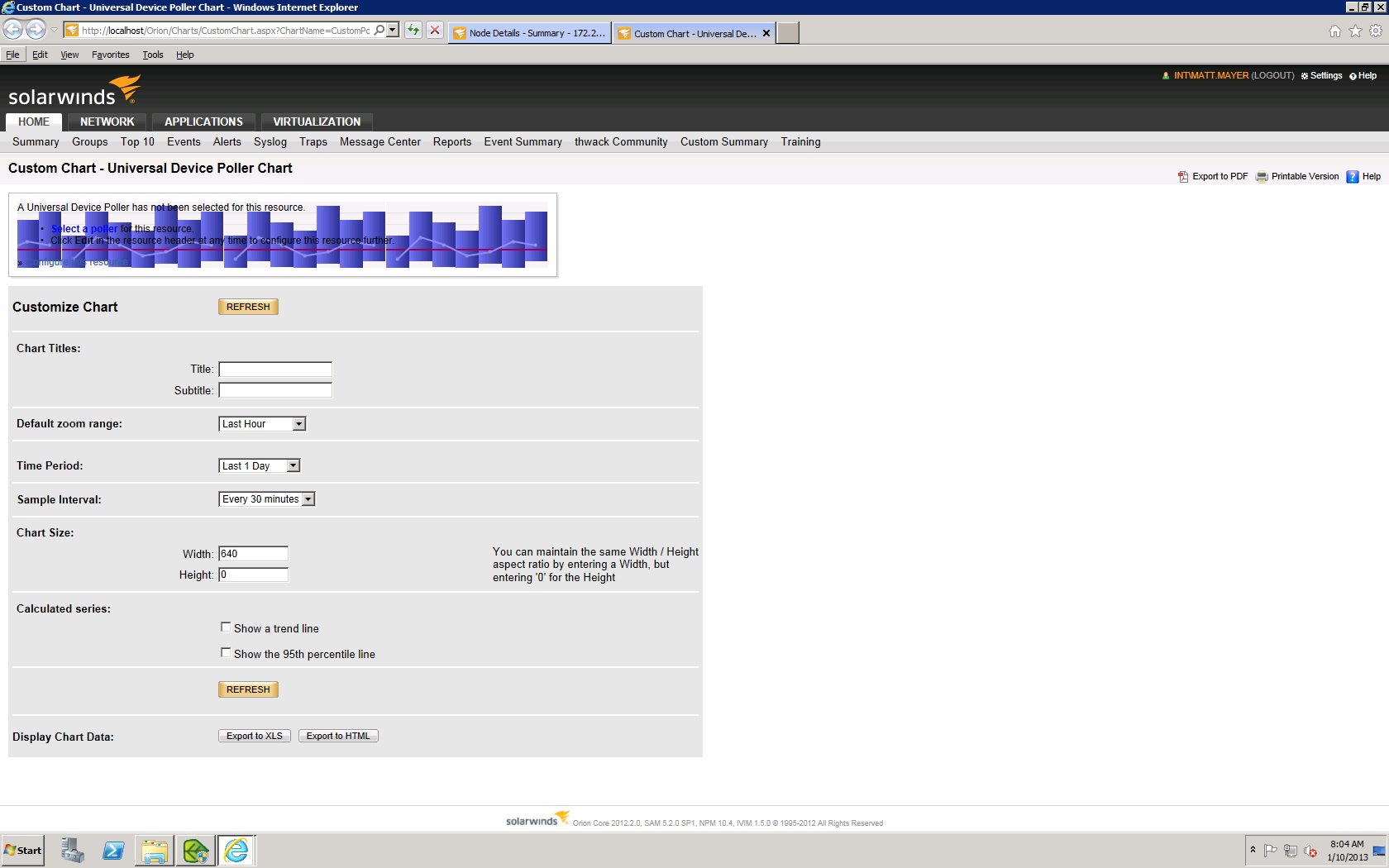Viewport: 1389px width, 868px height.
Task: Click the chart Title input field
Action: (x=275, y=370)
